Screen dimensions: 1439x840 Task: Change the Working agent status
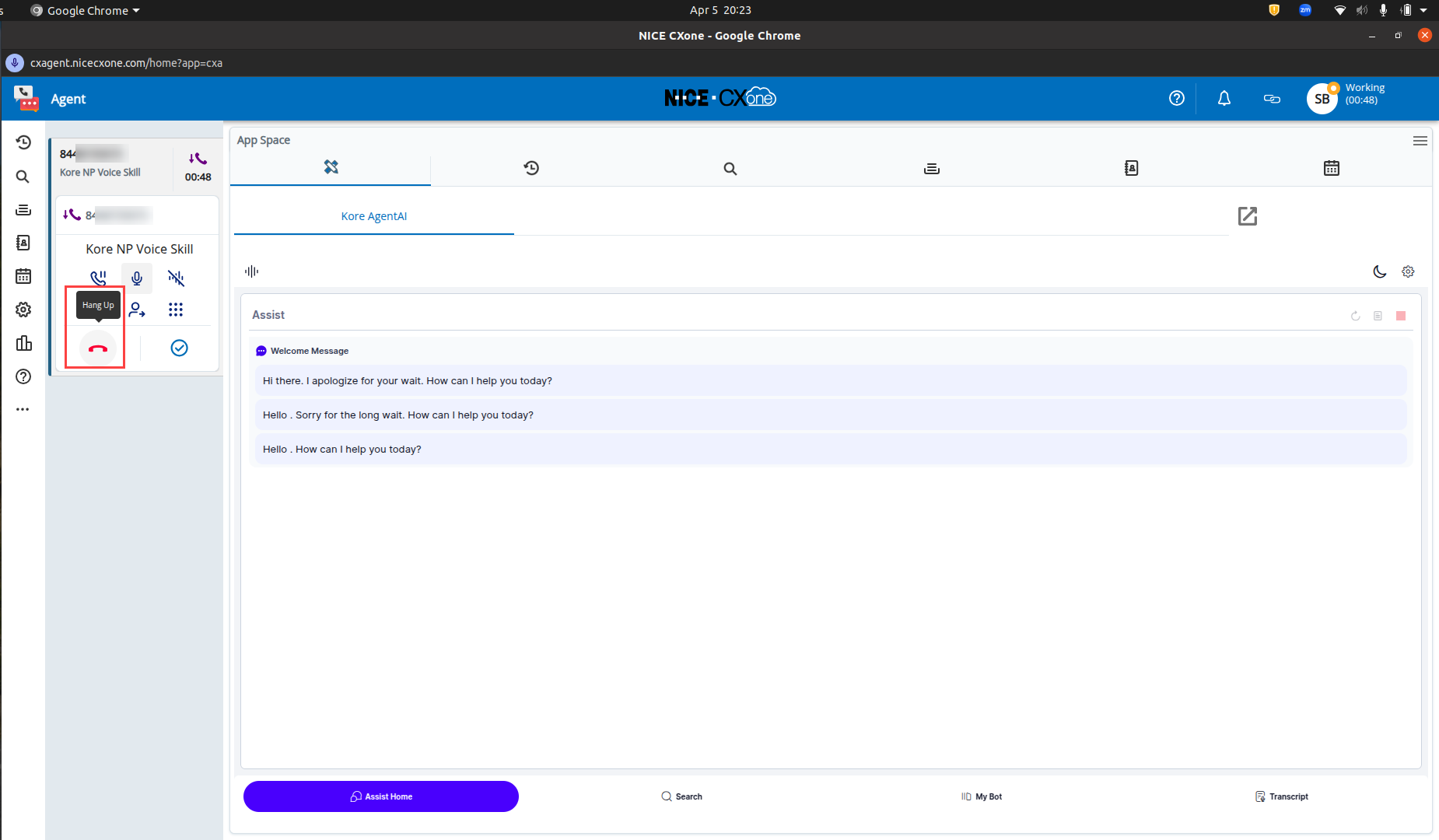point(1365,93)
